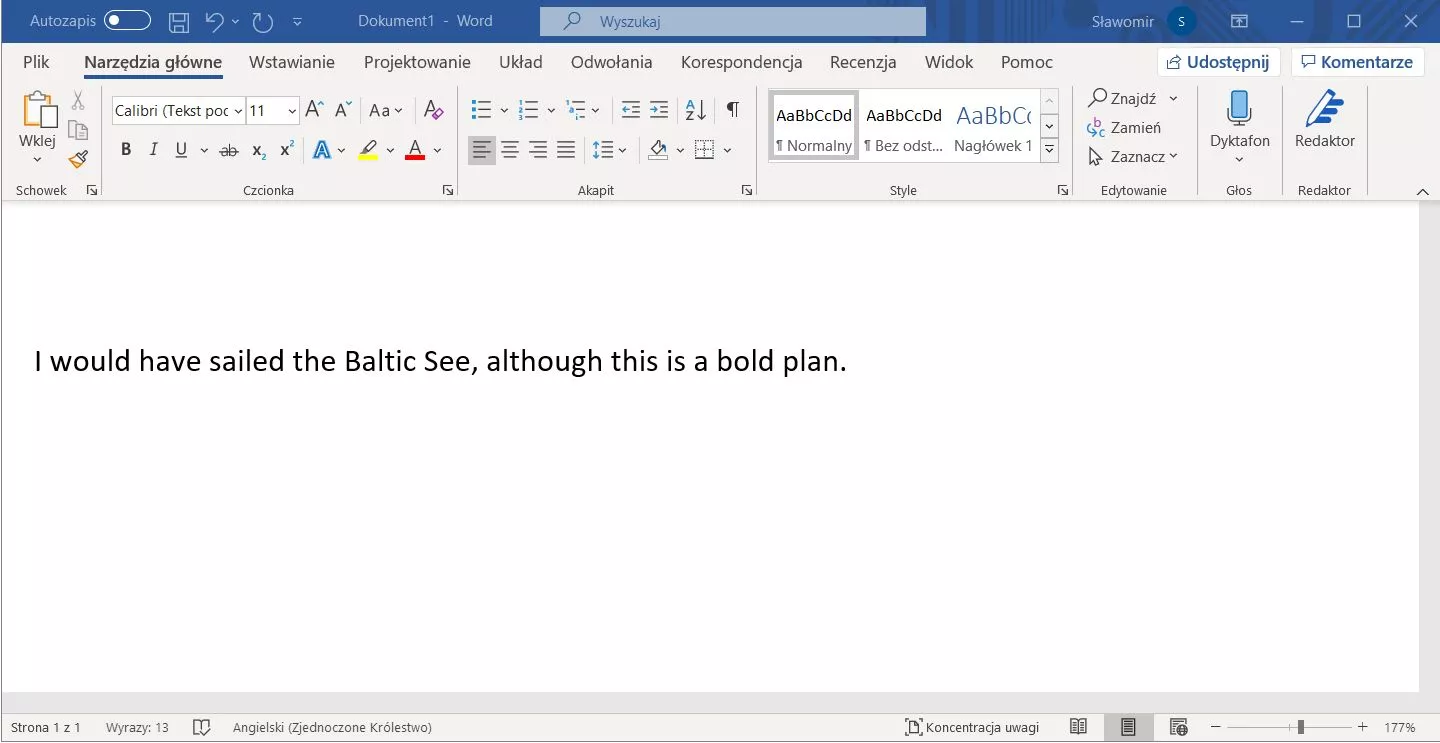Toggle Superscript formatting

pyautogui.click(x=286, y=149)
